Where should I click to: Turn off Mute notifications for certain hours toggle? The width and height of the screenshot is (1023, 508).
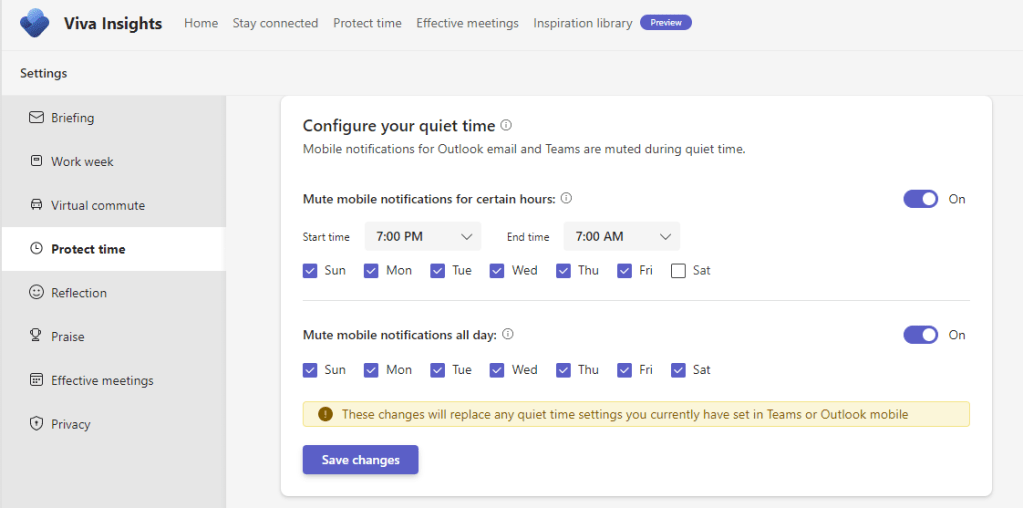click(x=920, y=199)
